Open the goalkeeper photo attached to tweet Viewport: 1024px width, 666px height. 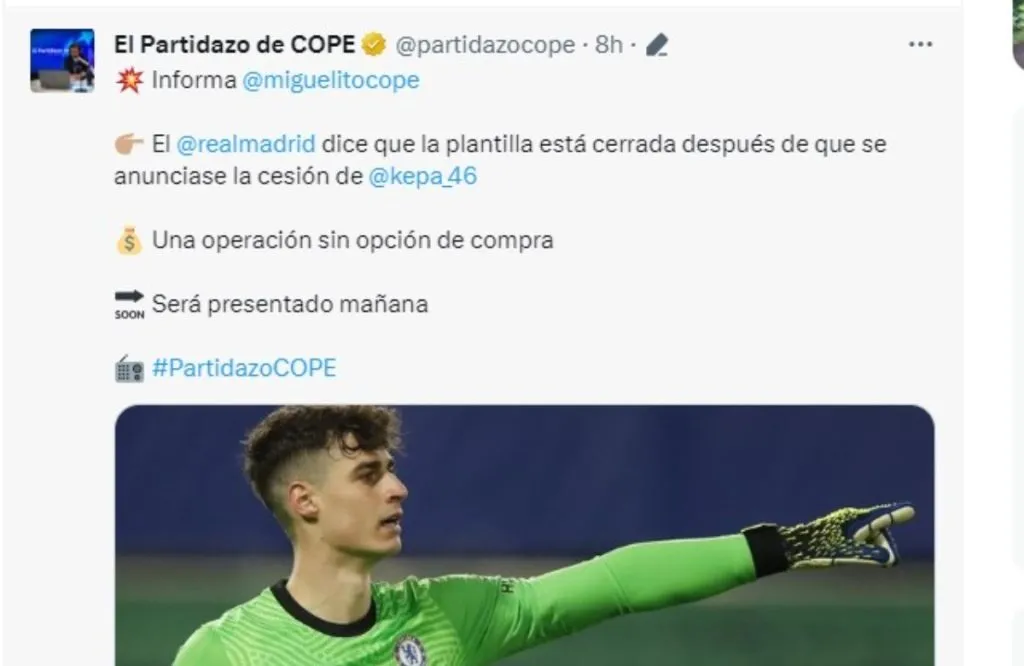[524, 535]
